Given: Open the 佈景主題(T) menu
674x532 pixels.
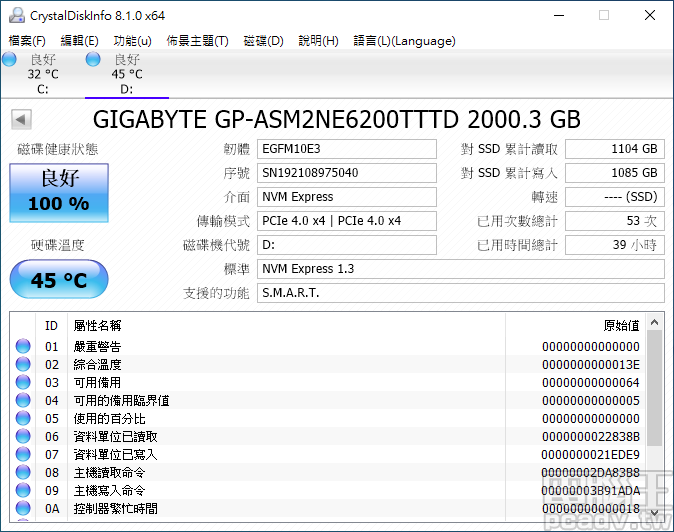Looking at the screenshot, I should click(197, 41).
